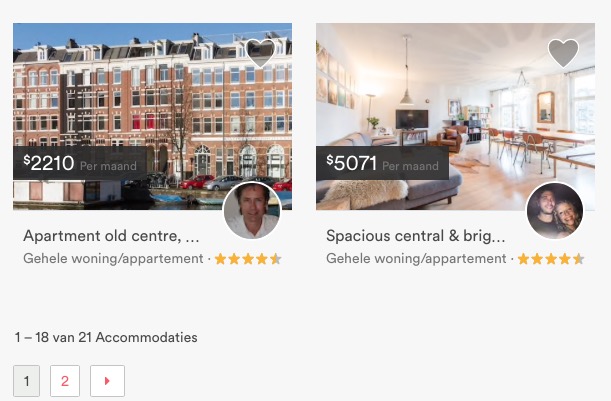Open the 'Spacious central & brig...' title link

click(415, 236)
